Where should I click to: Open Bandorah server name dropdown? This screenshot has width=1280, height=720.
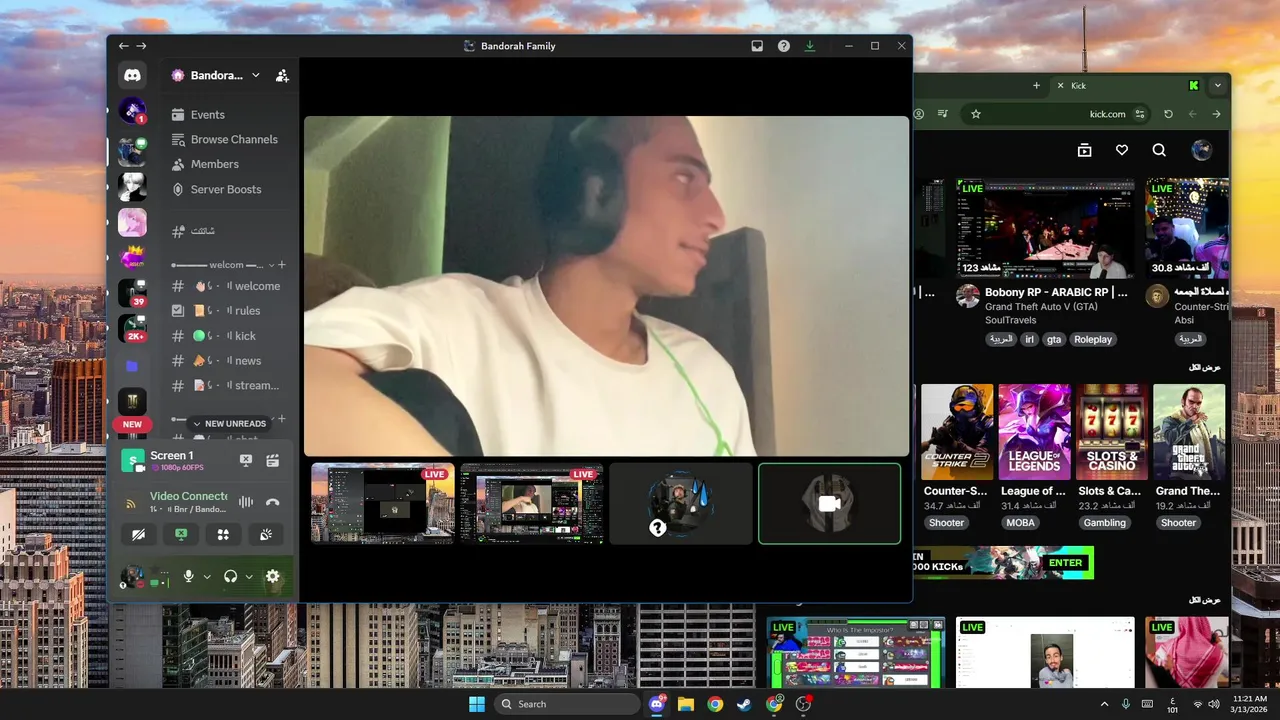(x=215, y=75)
